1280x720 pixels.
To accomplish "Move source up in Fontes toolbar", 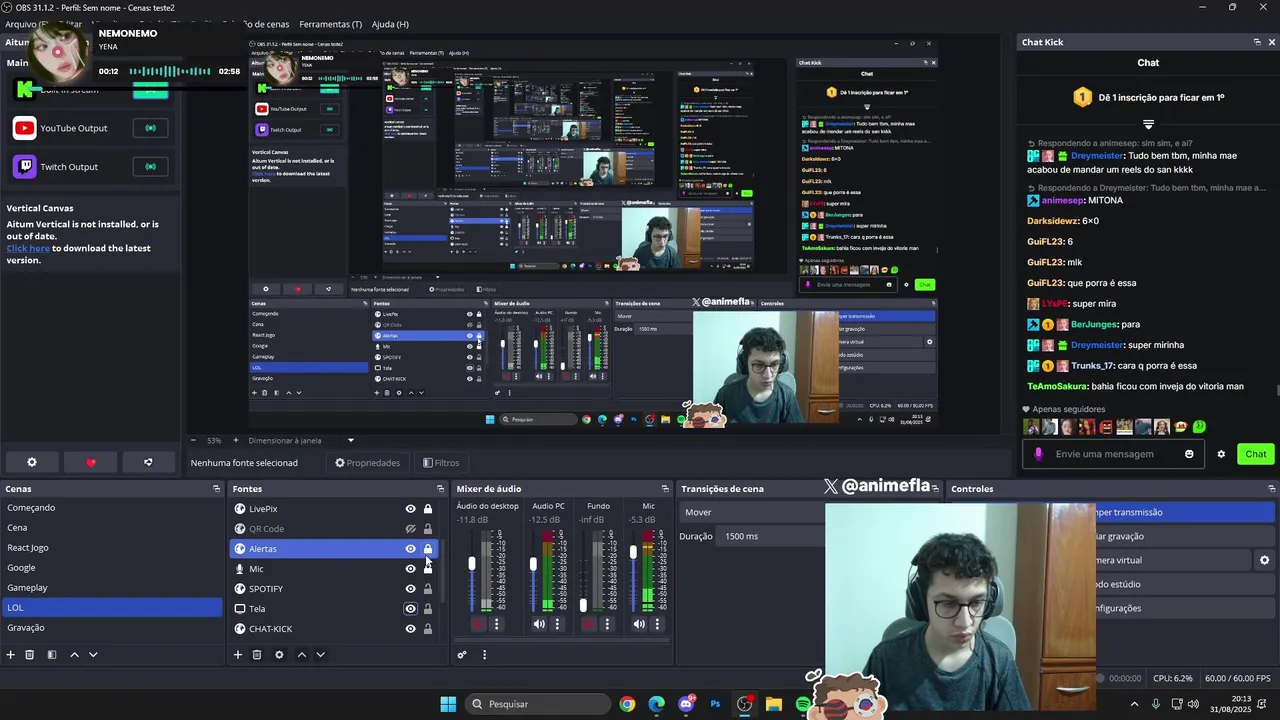I will pos(301,655).
